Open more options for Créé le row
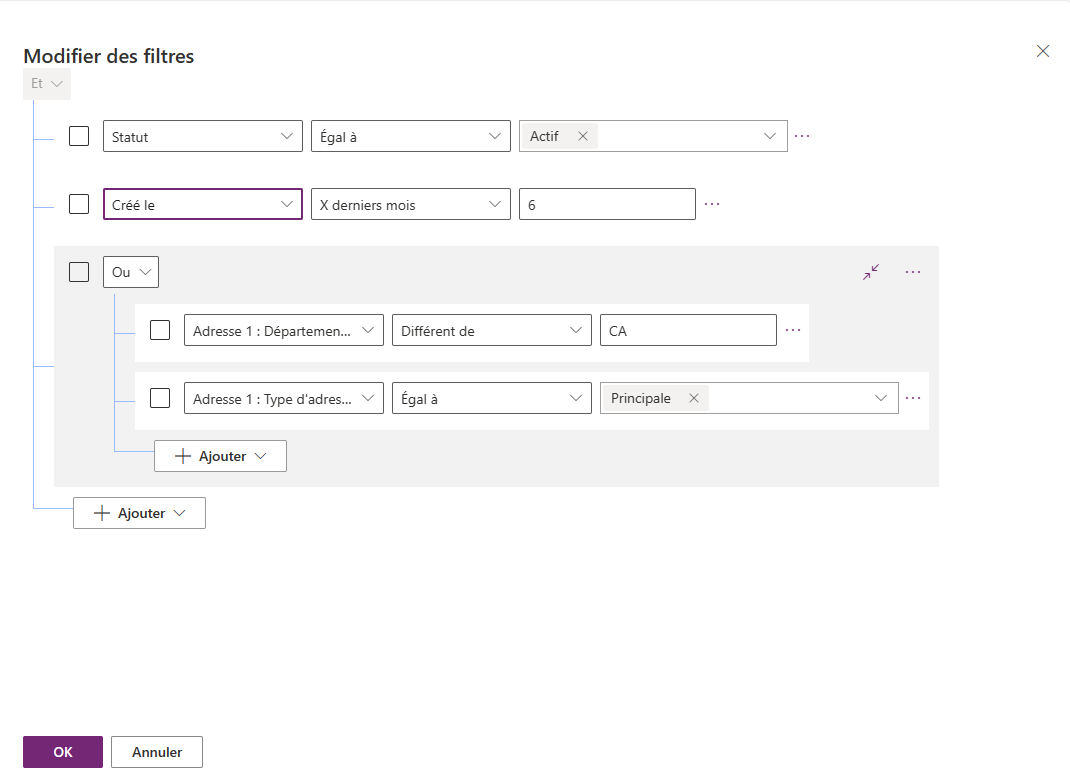 [712, 204]
